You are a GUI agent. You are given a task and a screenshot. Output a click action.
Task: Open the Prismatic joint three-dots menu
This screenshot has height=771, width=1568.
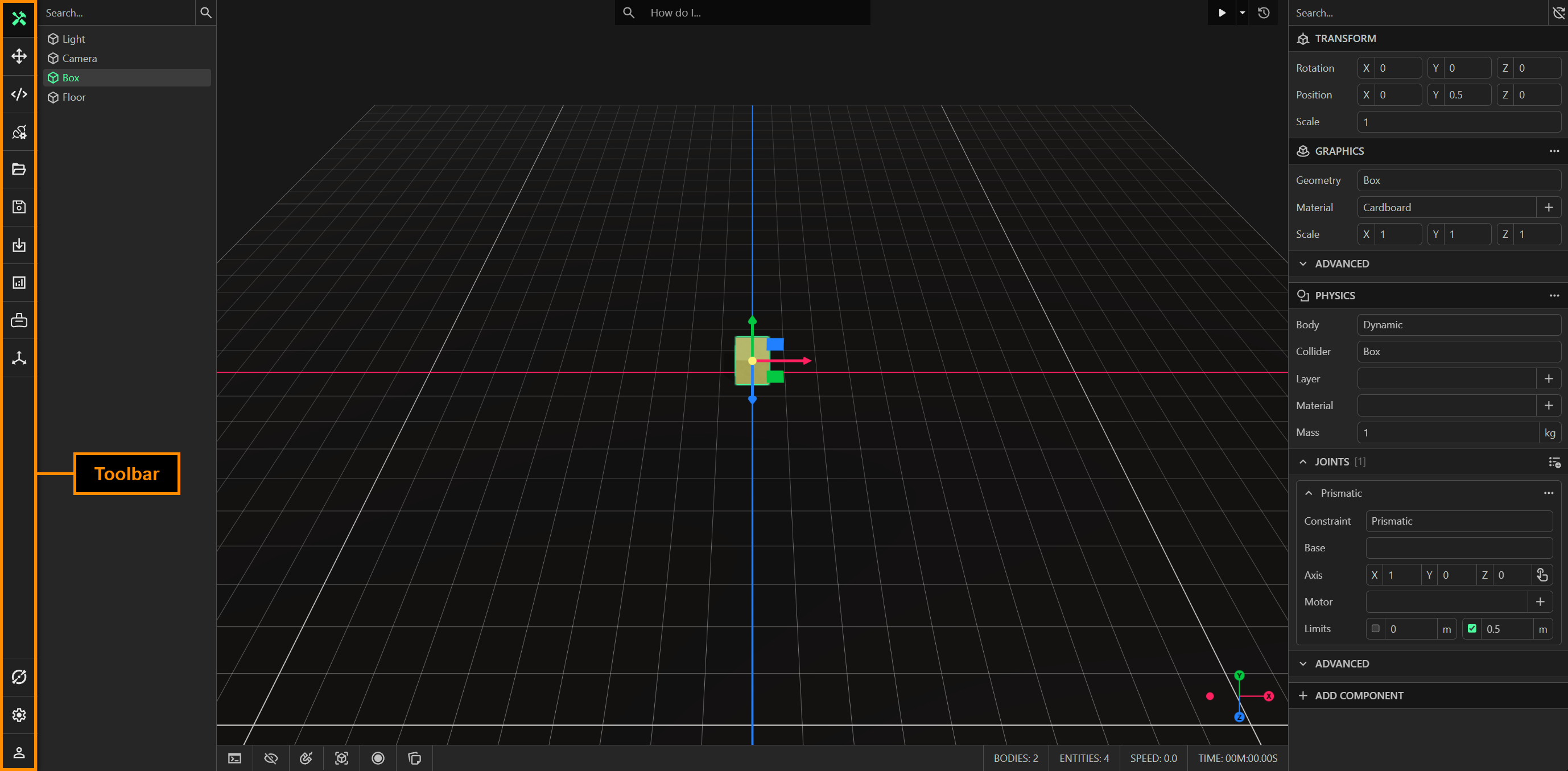[x=1549, y=493]
